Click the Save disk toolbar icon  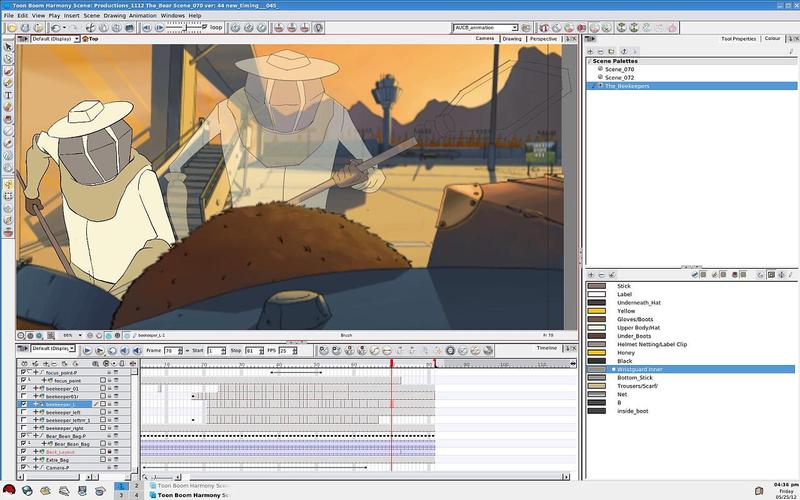[x=24, y=28]
